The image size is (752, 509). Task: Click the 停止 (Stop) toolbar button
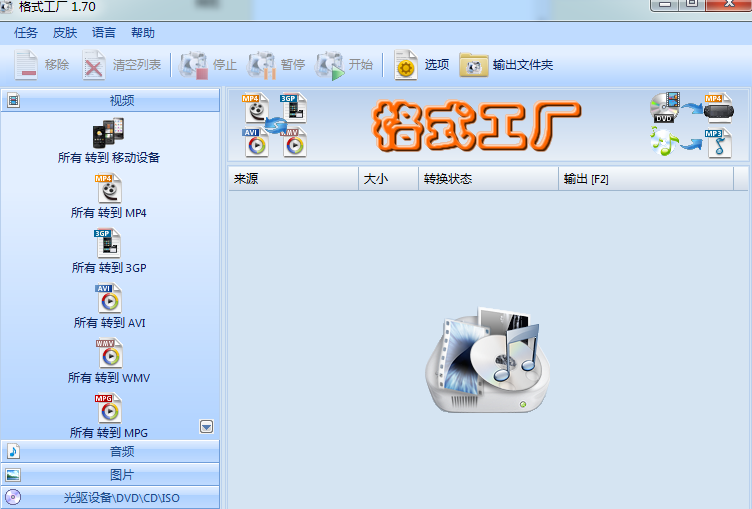(x=208, y=65)
